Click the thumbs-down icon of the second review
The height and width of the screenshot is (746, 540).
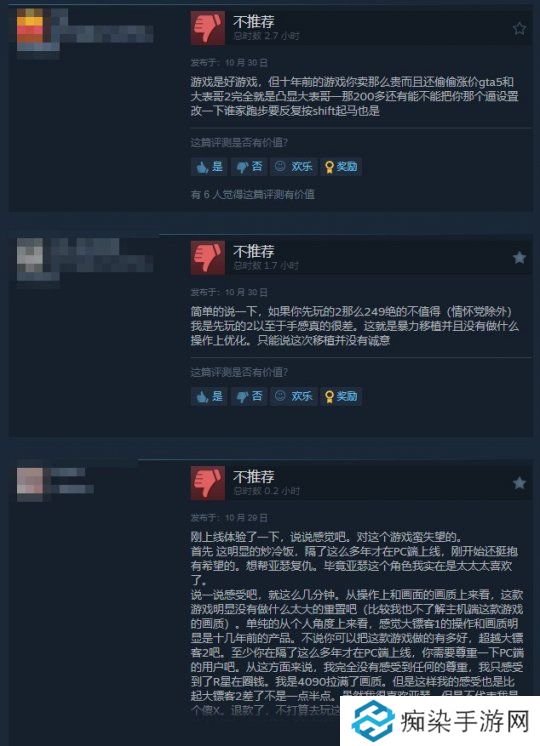click(207, 258)
